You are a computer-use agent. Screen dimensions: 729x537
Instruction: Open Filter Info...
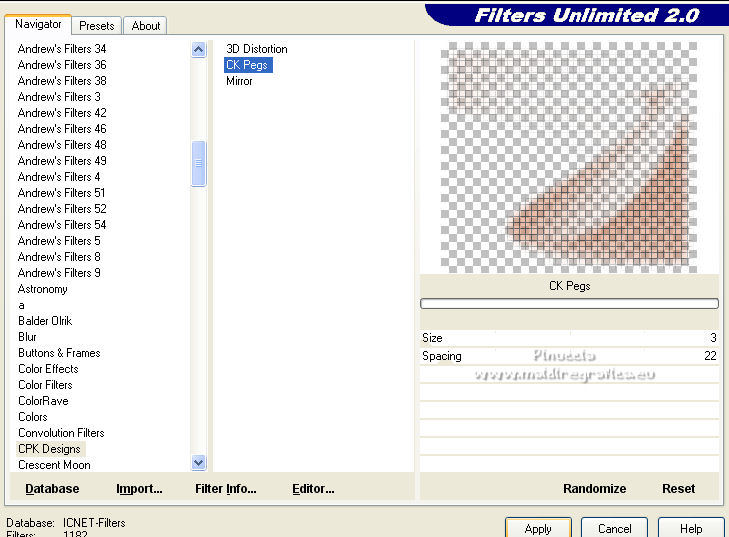[x=225, y=489]
